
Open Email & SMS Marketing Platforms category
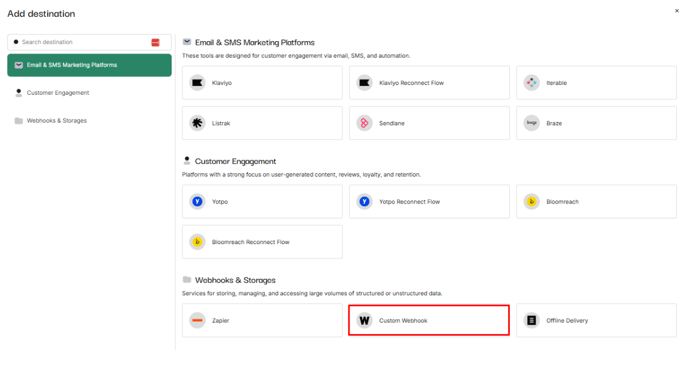point(90,65)
